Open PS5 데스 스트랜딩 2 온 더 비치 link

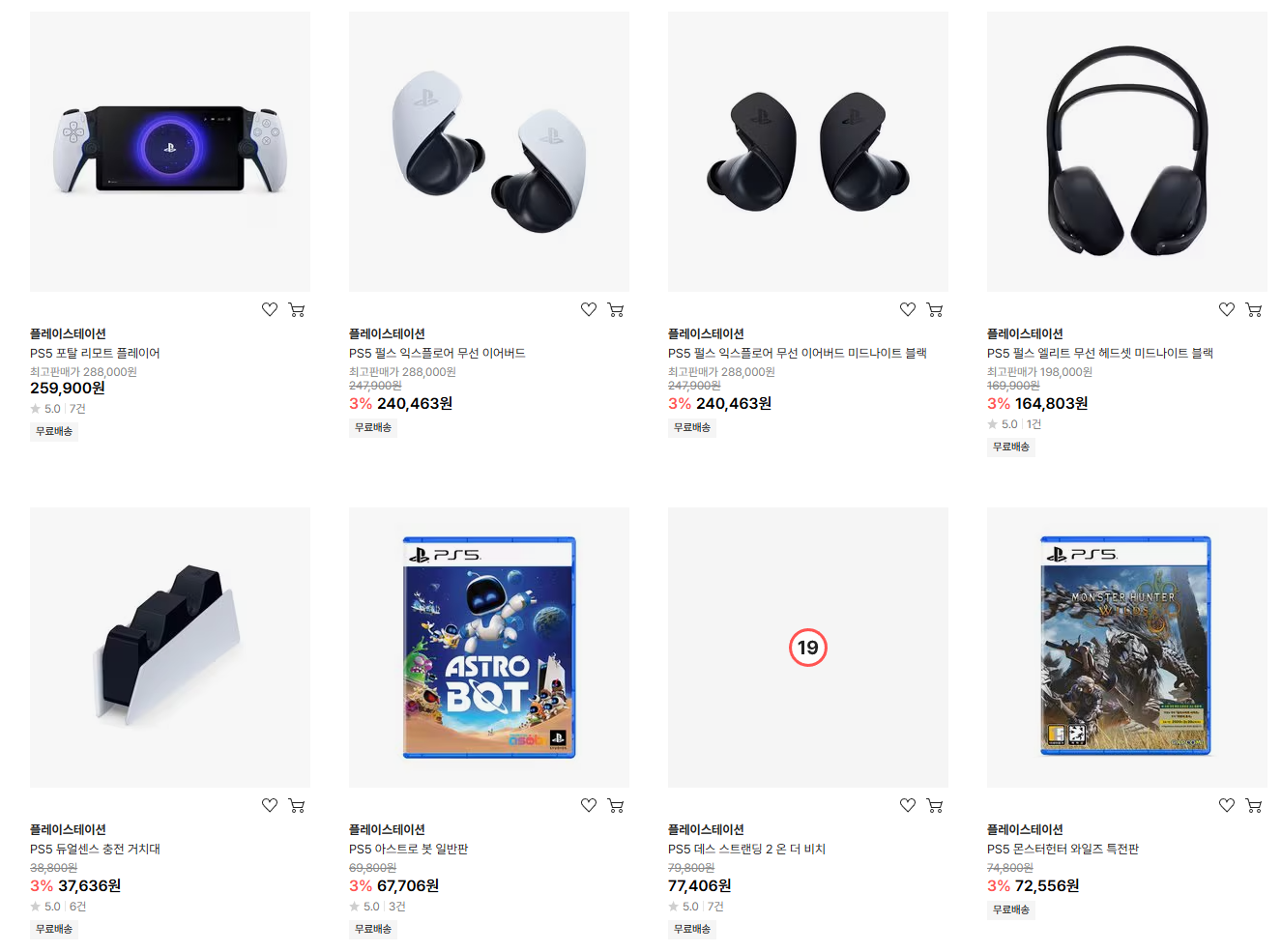[x=746, y=849]
